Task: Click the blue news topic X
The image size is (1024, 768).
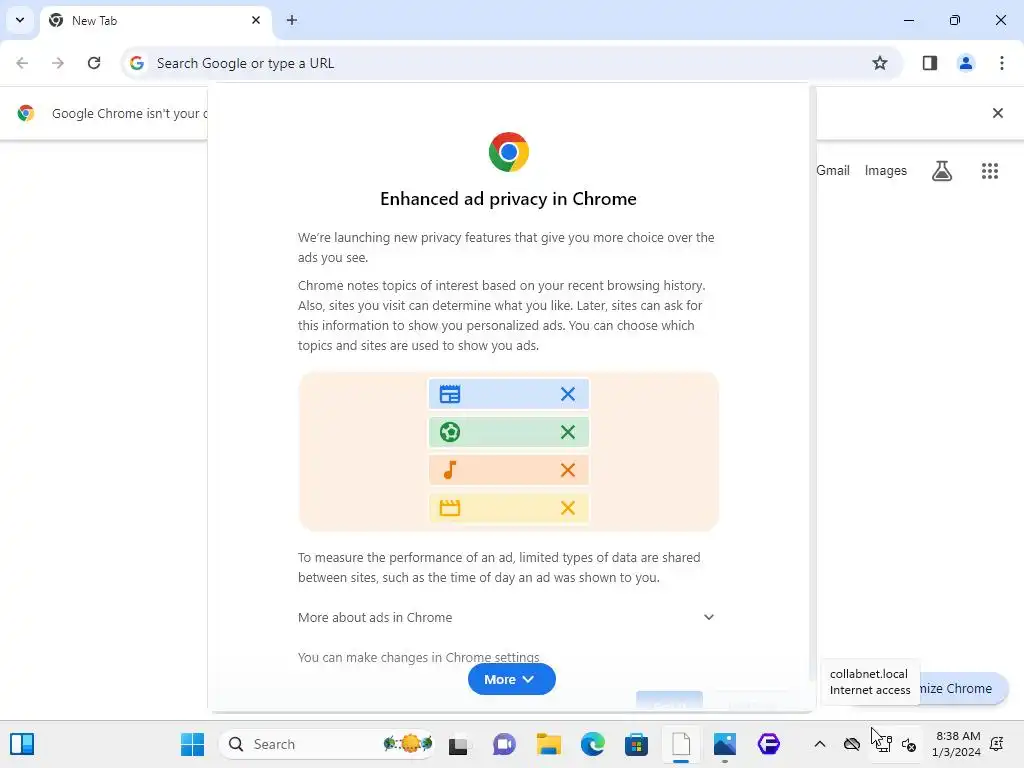Action: click(x=568, y=394)
